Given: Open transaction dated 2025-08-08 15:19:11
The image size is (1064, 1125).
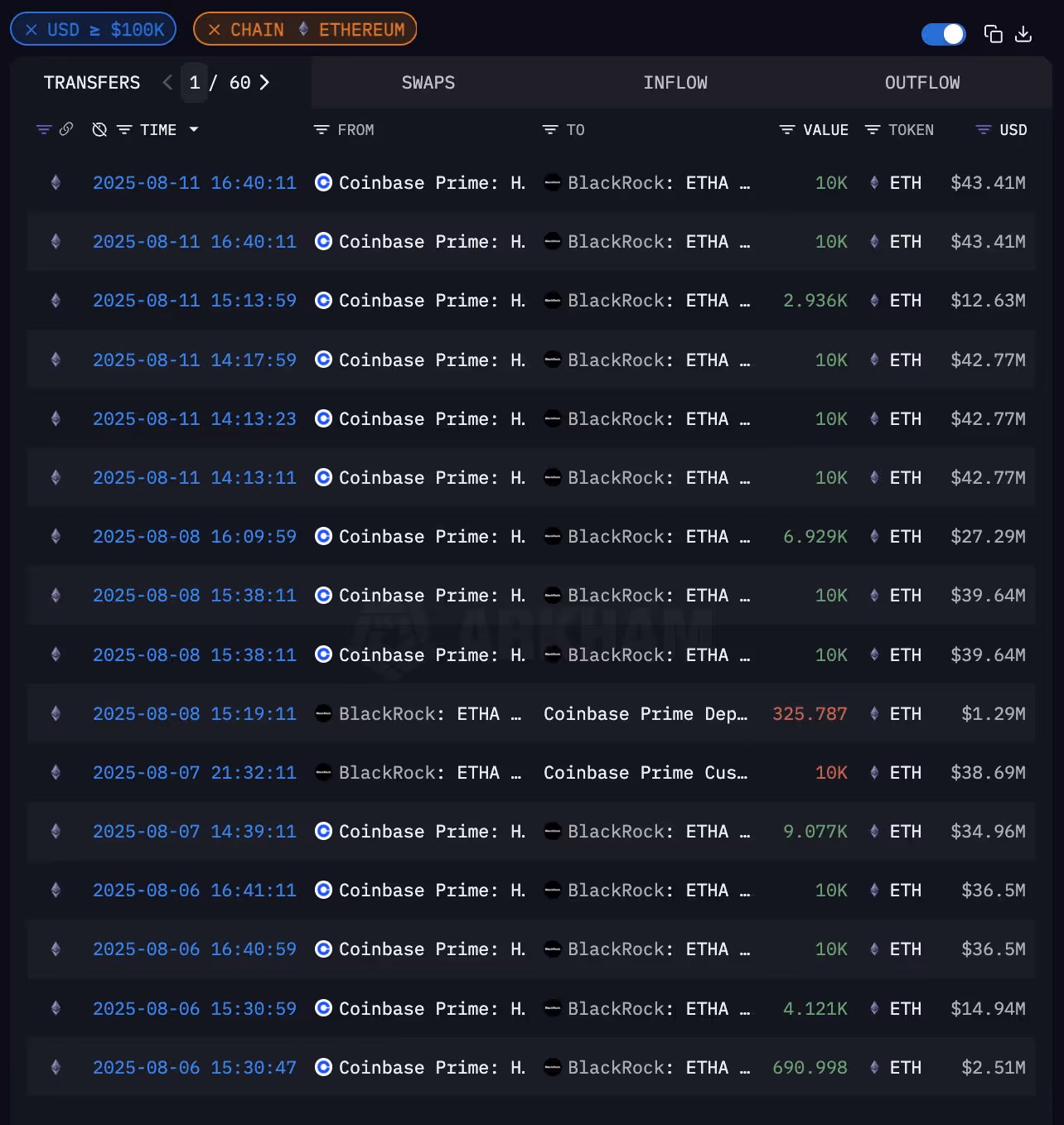Looking at the screenshot, I should click(x=195, y=714).
